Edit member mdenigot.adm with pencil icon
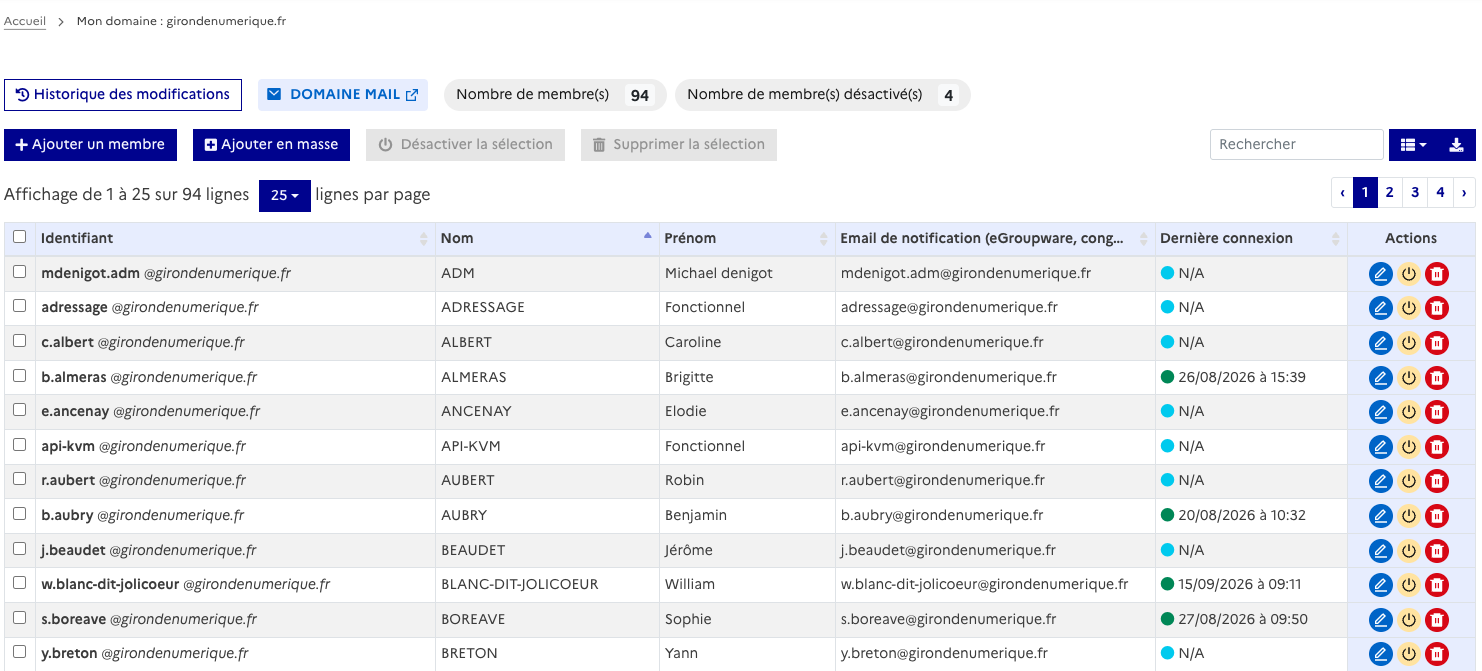The image size is (1482, 671). click(1381, 273)
